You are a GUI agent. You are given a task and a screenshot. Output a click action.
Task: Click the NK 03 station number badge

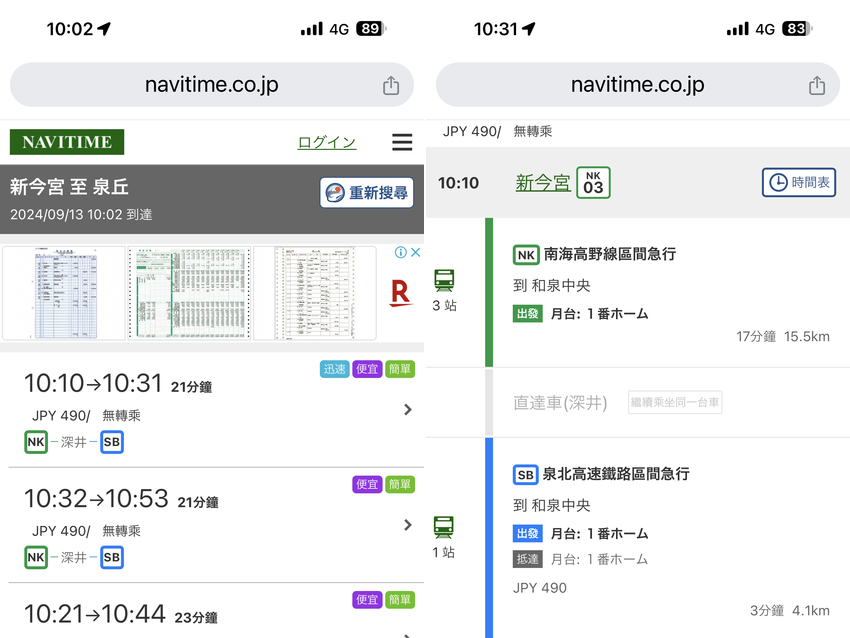[x=593, y=183]
